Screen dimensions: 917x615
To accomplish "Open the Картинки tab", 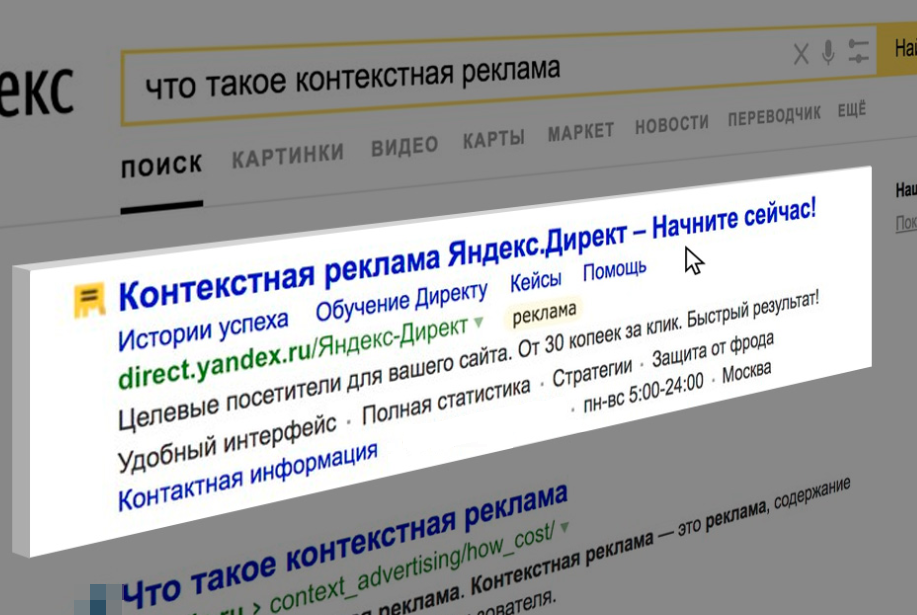I will click(x=288, y=156).
